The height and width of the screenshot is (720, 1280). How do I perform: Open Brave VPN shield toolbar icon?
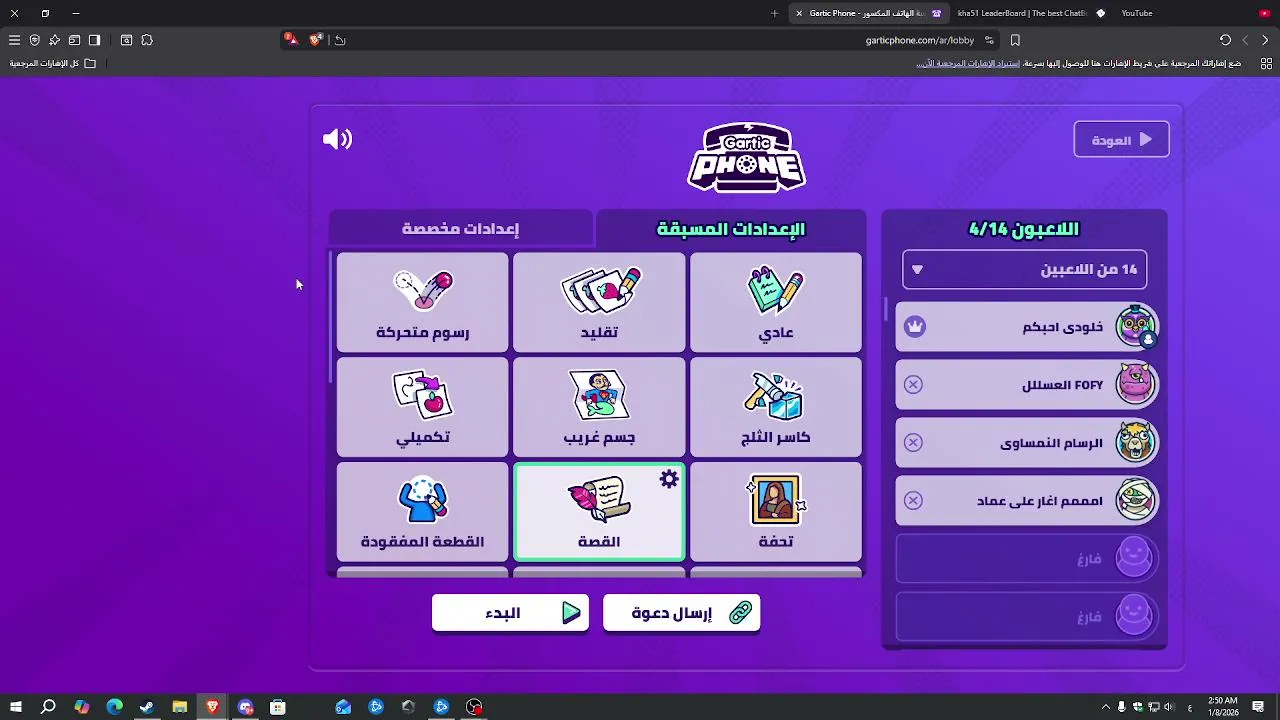34,40
